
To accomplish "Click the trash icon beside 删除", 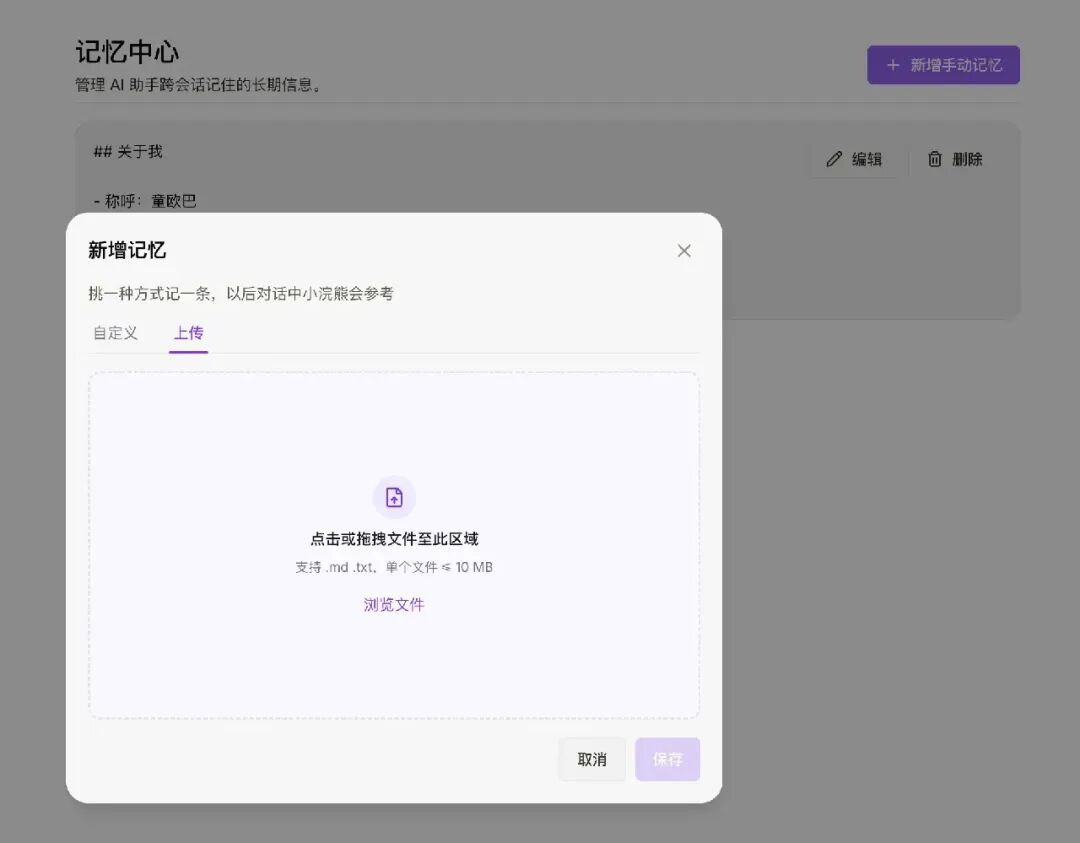I will point(935,159).
